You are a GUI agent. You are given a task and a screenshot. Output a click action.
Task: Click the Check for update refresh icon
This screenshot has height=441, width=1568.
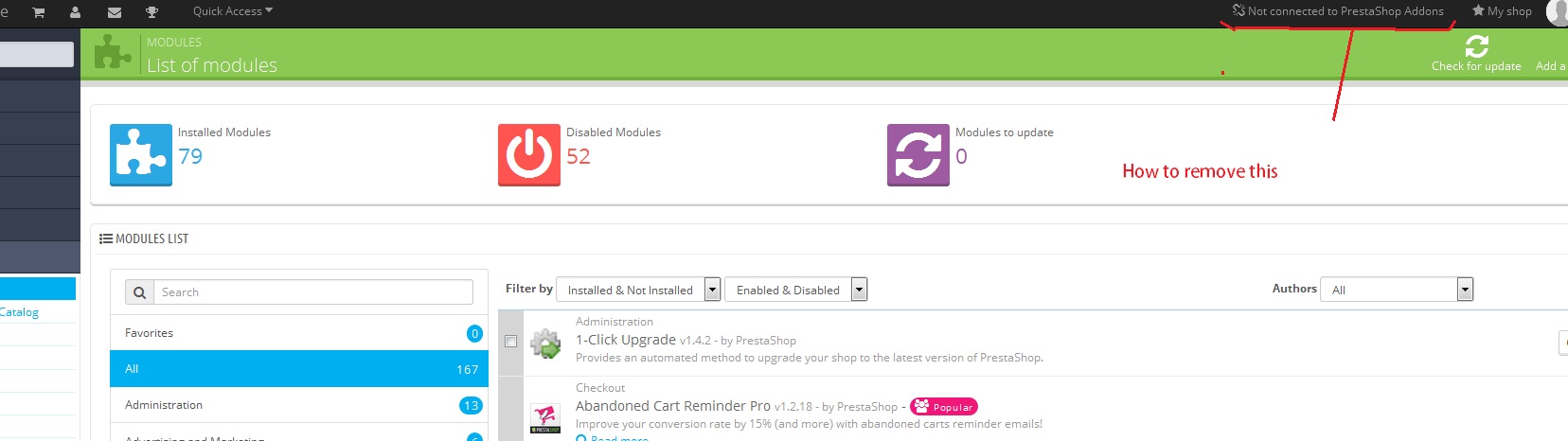1476,45
